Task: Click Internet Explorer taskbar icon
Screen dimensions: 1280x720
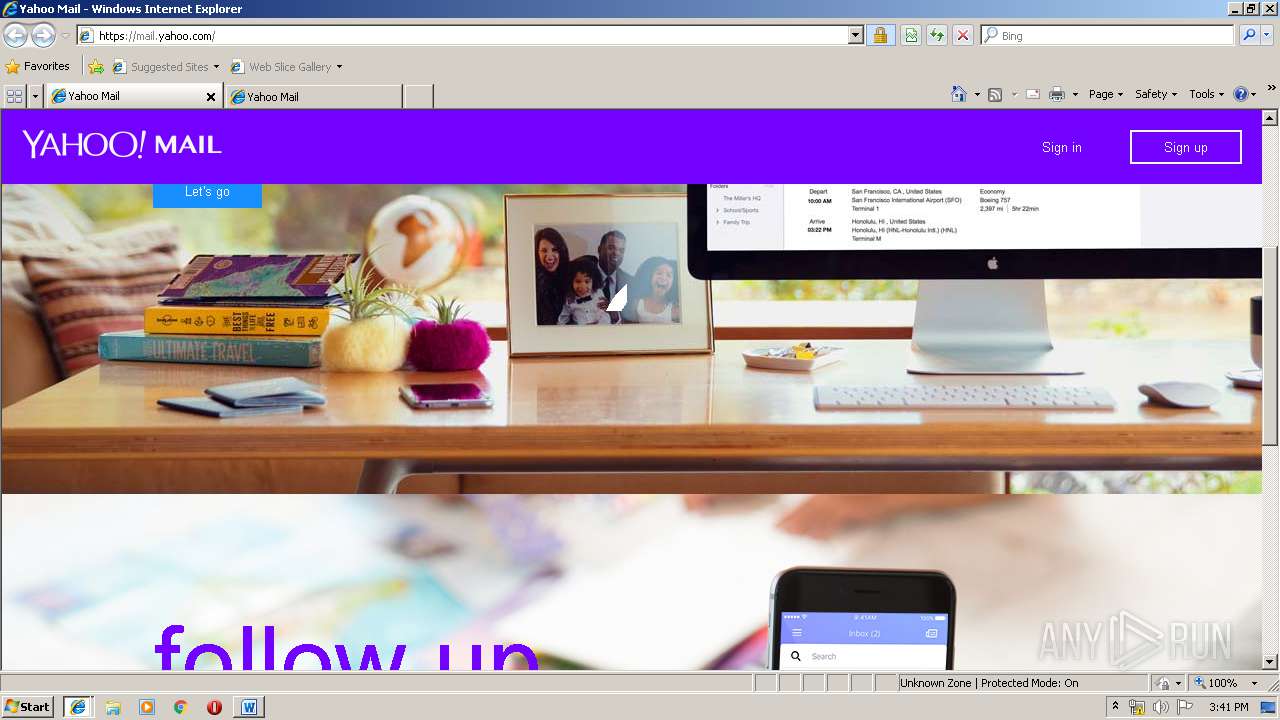Action: [78, 707]
